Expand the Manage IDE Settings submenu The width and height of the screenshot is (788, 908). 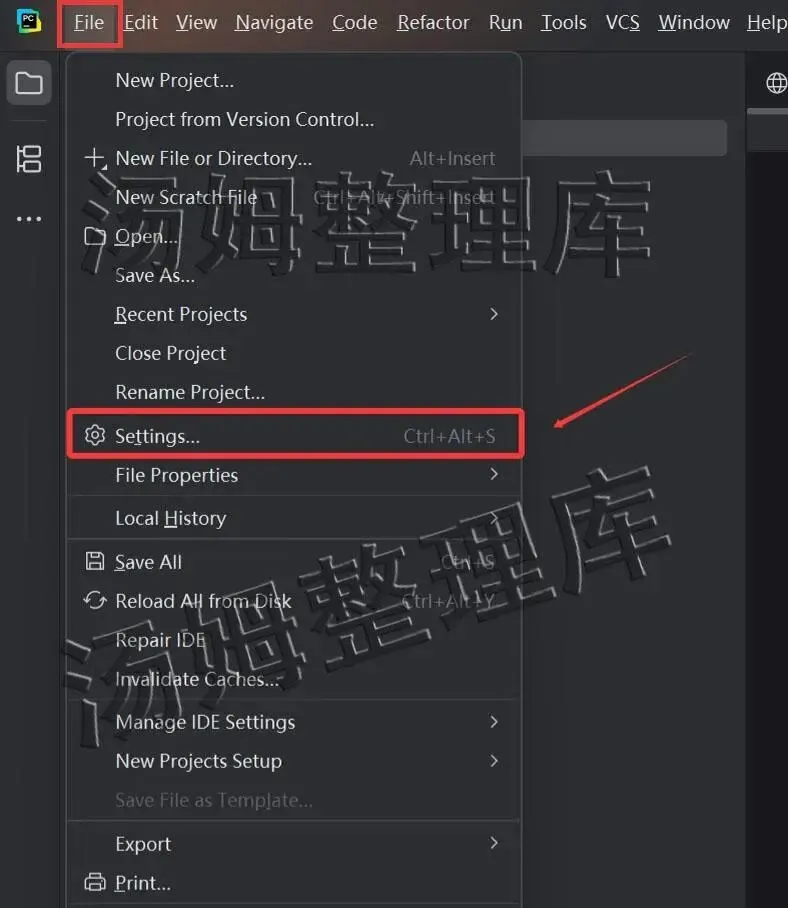[x=494, y=722]
